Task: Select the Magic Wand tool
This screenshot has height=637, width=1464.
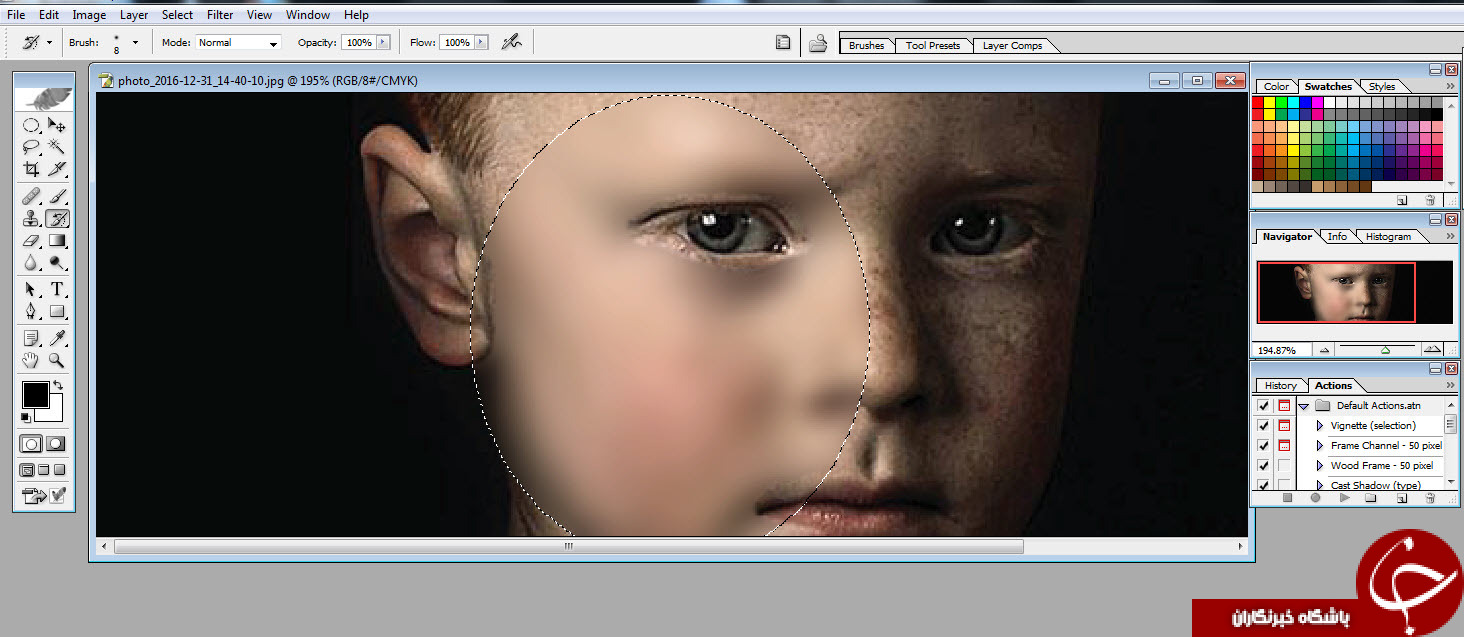Action: tap(57, 147)
